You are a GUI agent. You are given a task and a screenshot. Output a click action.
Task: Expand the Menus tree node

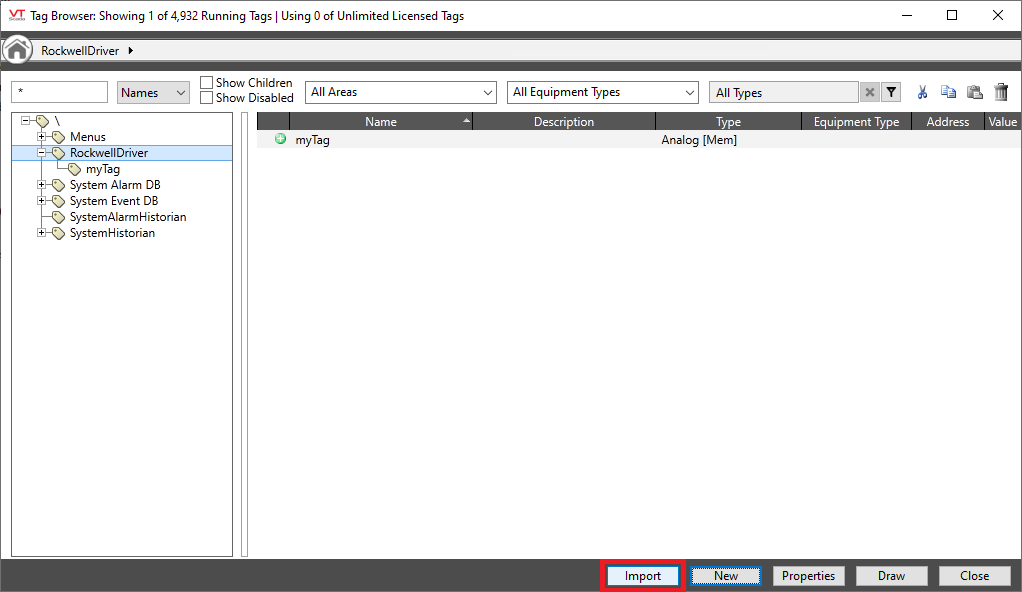[x=42, y=137]
